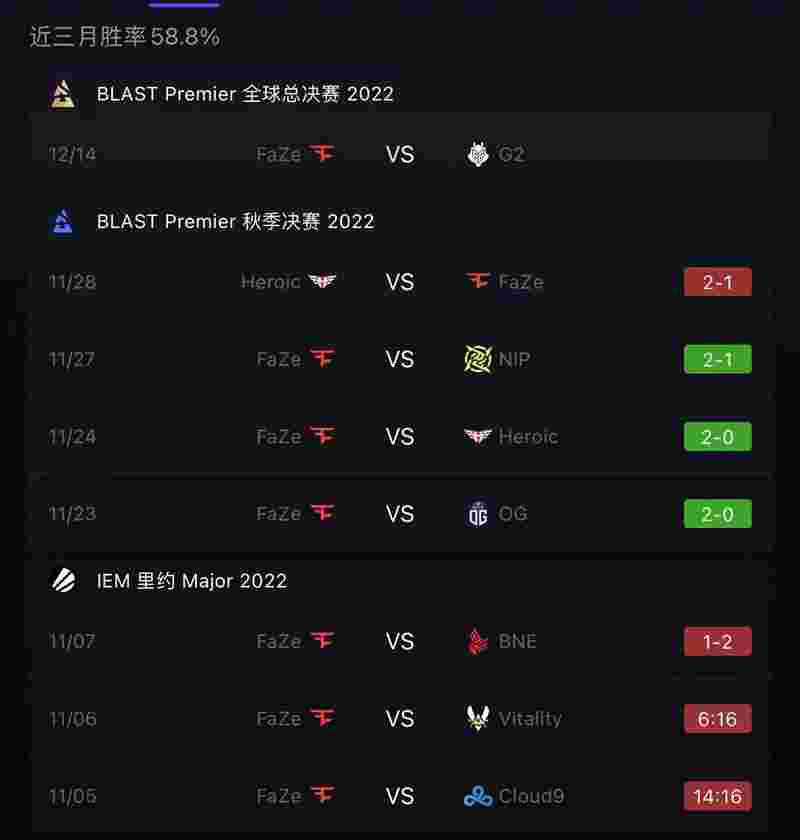Click the G2 team logo
800x840 pixels.
click(477, 154)
